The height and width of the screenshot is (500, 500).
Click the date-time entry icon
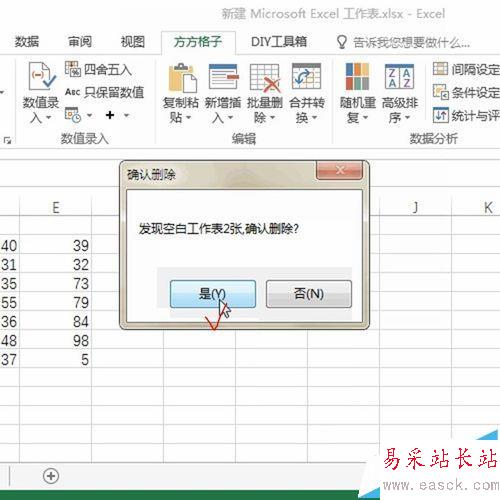[73, 115]
